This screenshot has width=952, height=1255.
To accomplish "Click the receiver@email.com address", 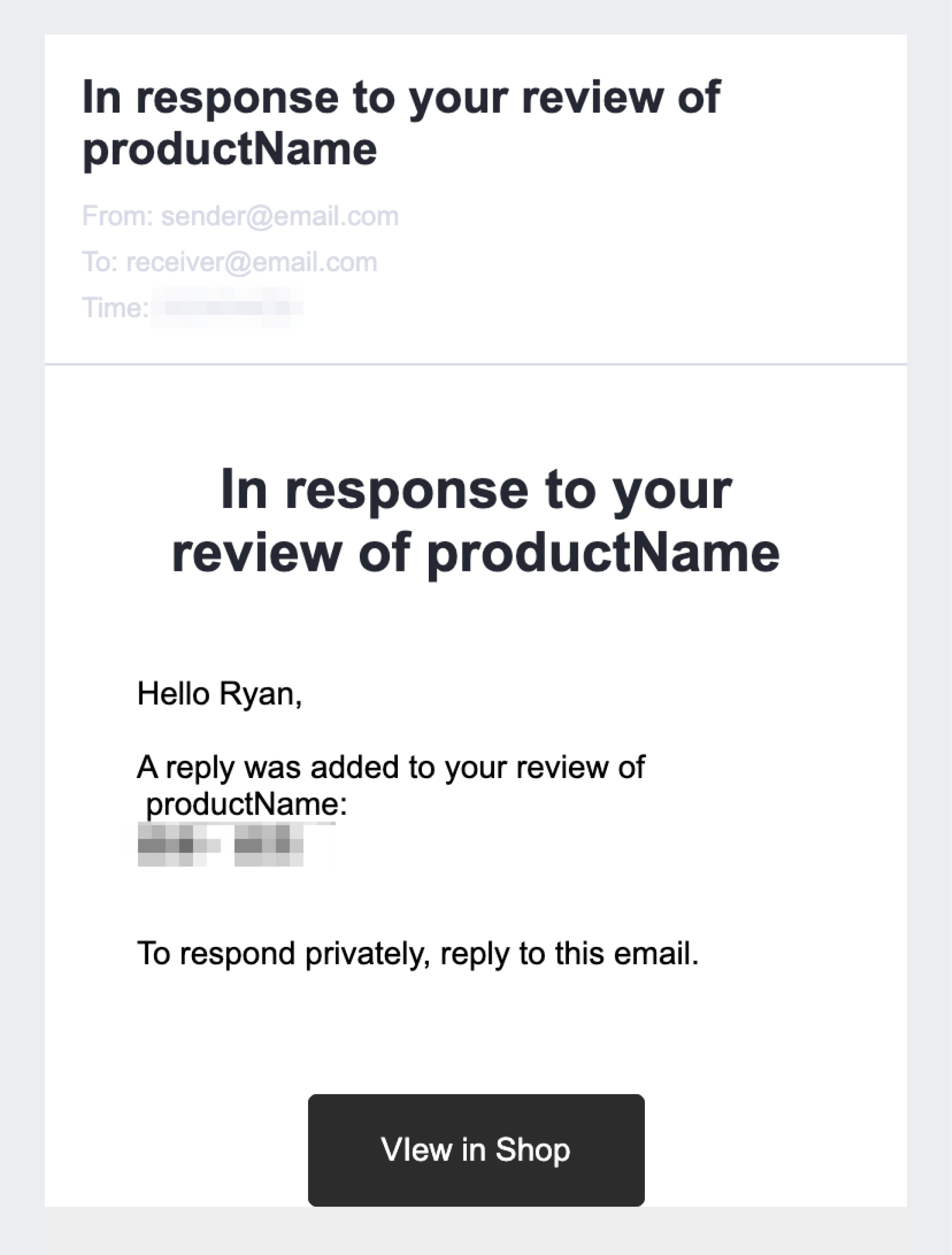I will click(252, 262).
